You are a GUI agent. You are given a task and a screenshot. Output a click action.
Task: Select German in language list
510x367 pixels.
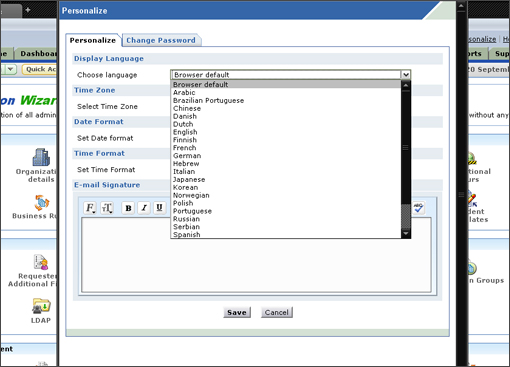[x=286, y=156]
